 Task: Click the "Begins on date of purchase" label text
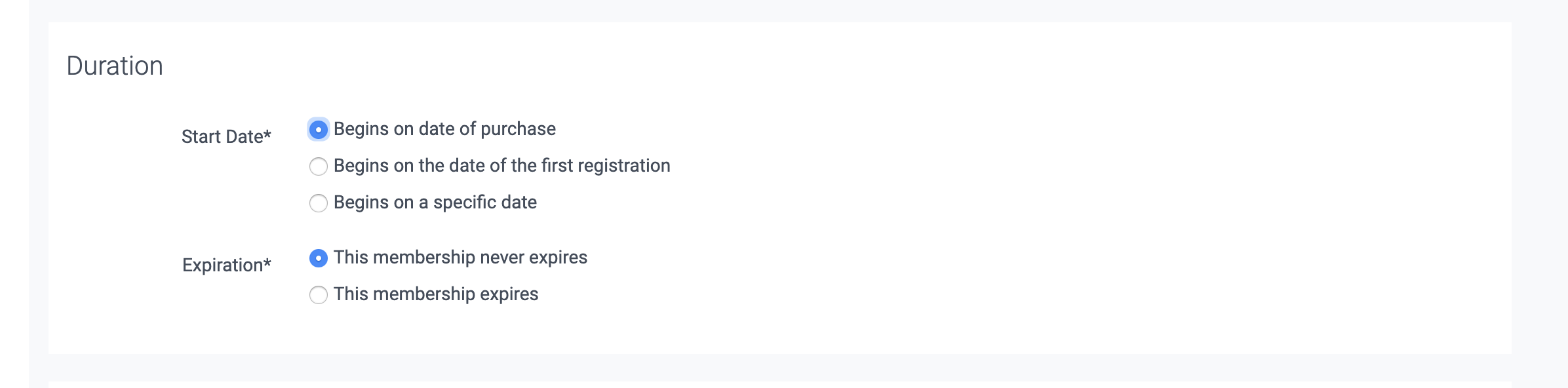pos(444,129)
